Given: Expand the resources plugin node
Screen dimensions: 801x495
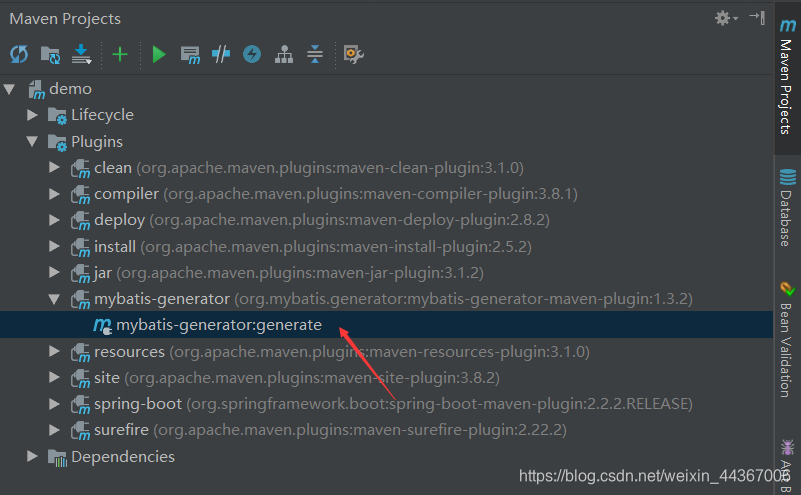Looking at the screenshot, I should click(x=54, y=351).
